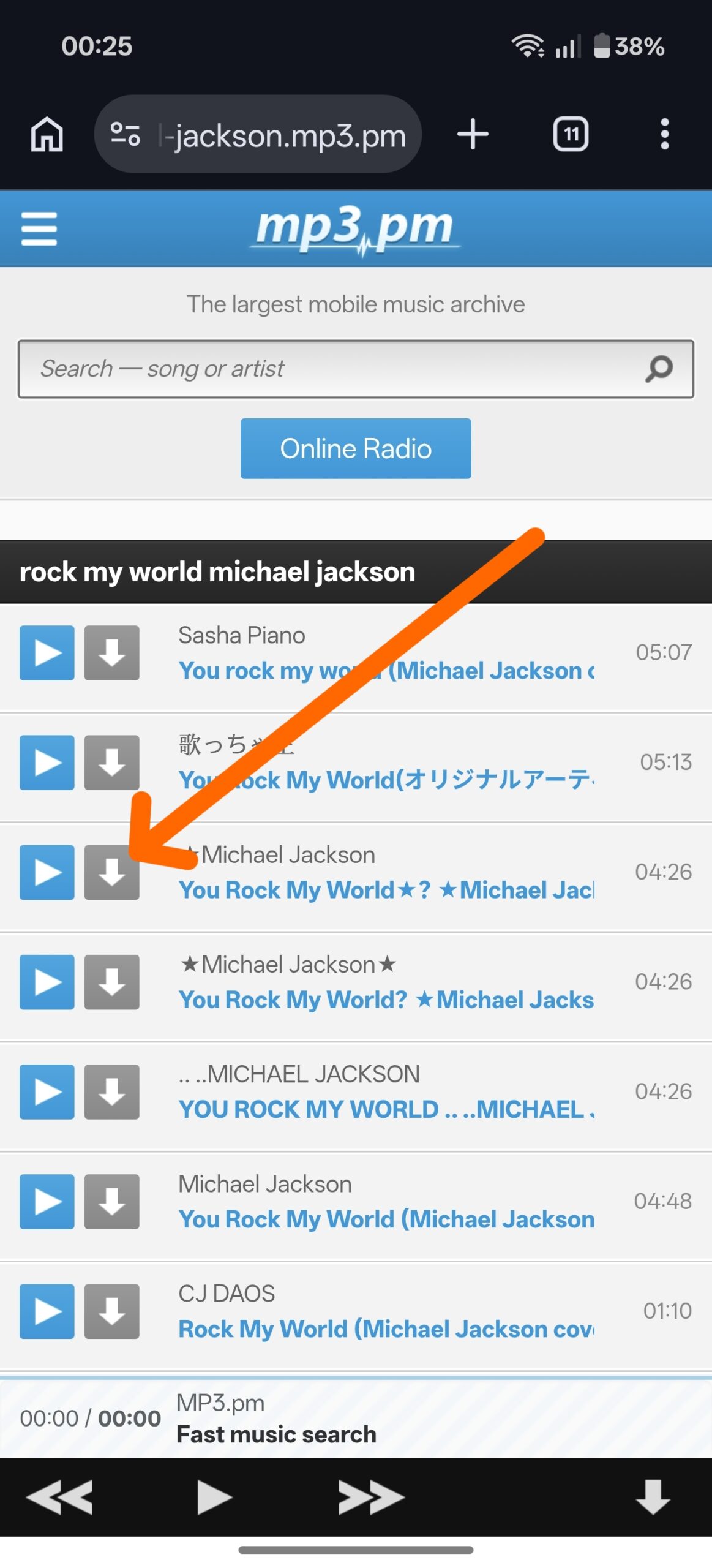This screenshot has height=1568, width=712.
Task: Open the browser tab switcher showing 11
Action: (x=571, y=134)
